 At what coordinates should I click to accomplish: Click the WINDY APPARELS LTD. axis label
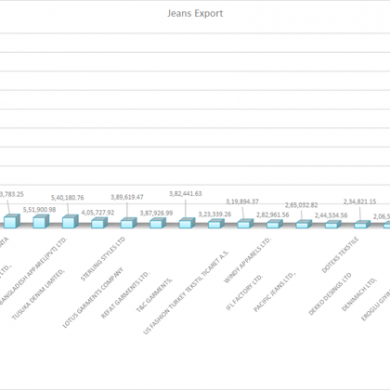(x=247, y=260)
